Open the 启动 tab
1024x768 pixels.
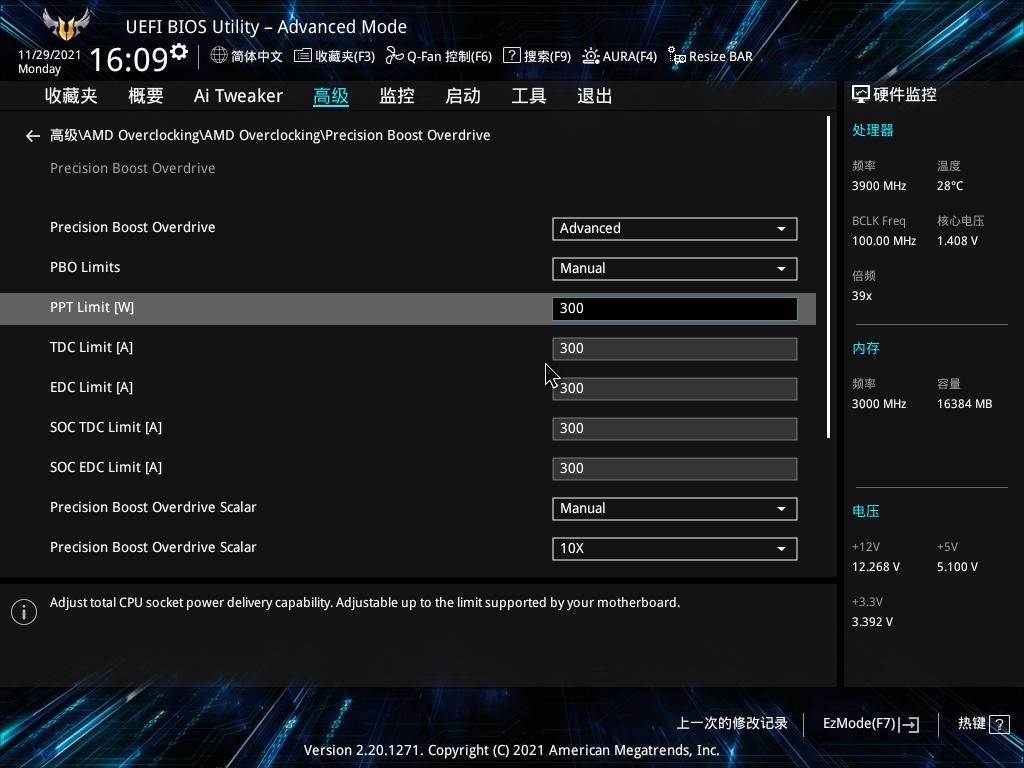[x=463, y=96]
